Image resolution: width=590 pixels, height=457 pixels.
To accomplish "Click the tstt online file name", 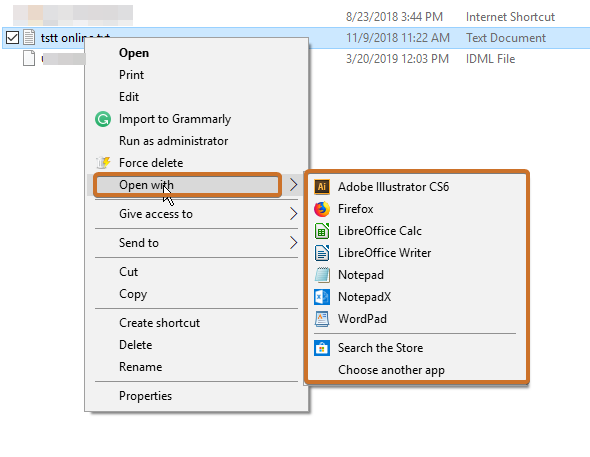I will pyautogui.click(x=75, y=38).
